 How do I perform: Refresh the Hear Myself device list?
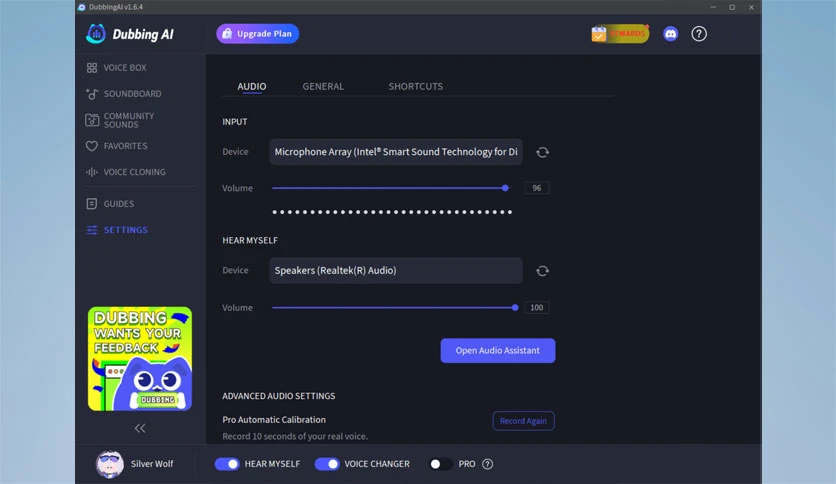(542, 271)
